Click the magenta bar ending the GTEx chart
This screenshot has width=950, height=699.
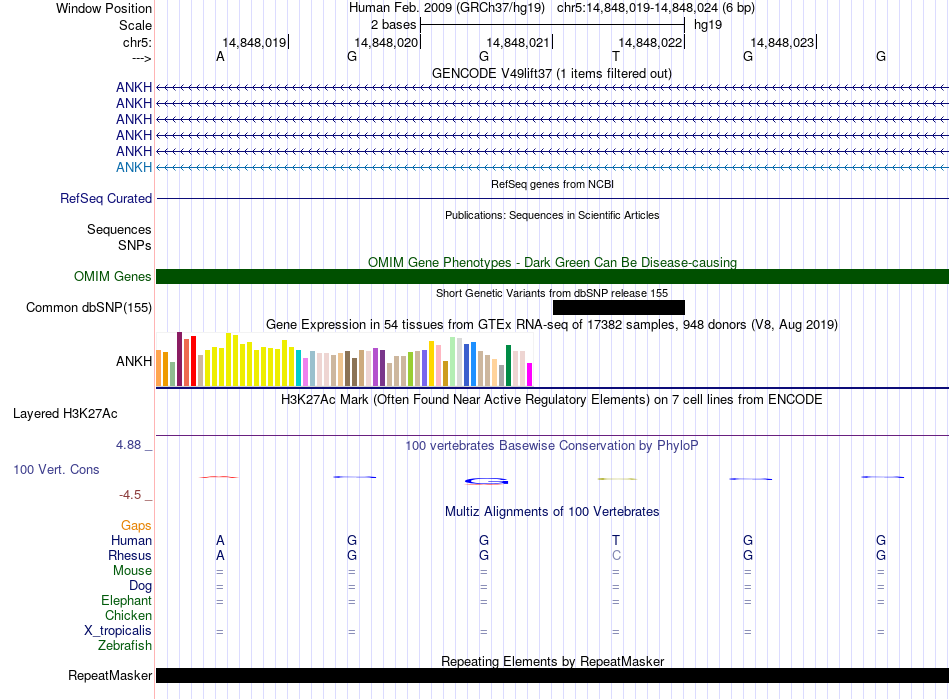click(x=530, y=374)
